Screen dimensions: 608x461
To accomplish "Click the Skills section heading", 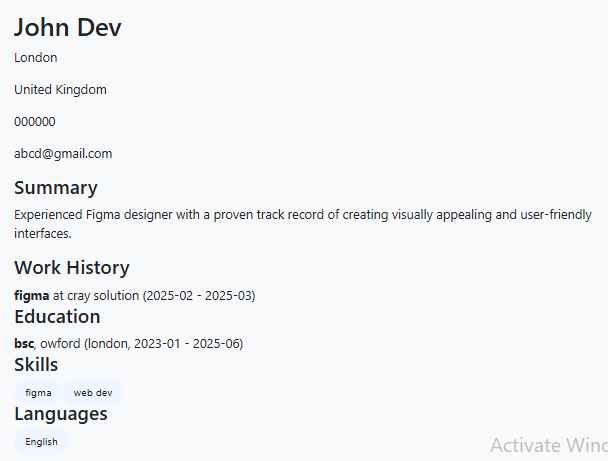I will coord(36,365).
